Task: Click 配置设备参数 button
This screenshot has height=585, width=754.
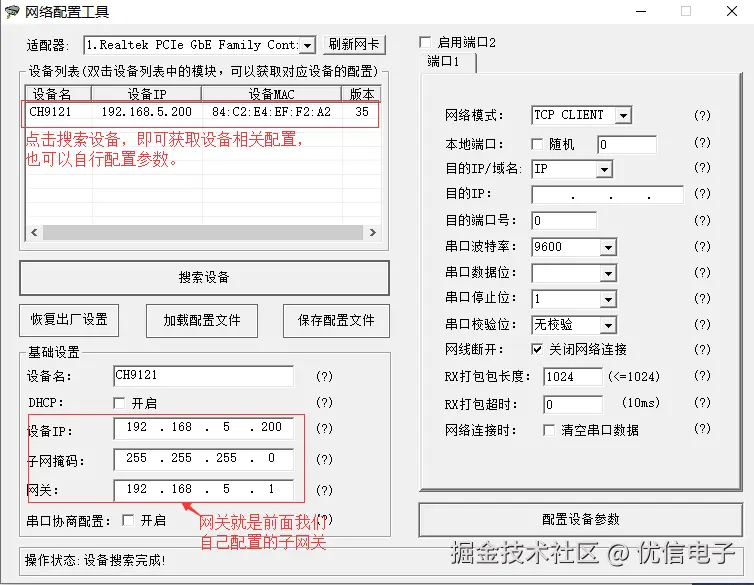Action: (x=580, y=519)
